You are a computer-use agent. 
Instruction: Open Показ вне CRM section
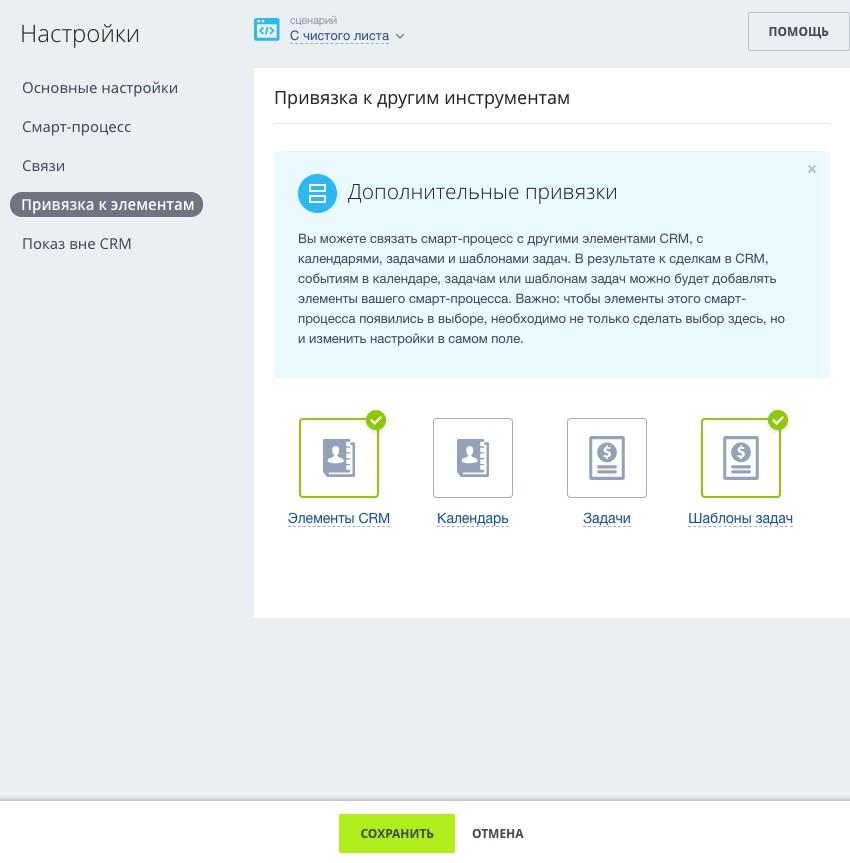pos(77,244)
